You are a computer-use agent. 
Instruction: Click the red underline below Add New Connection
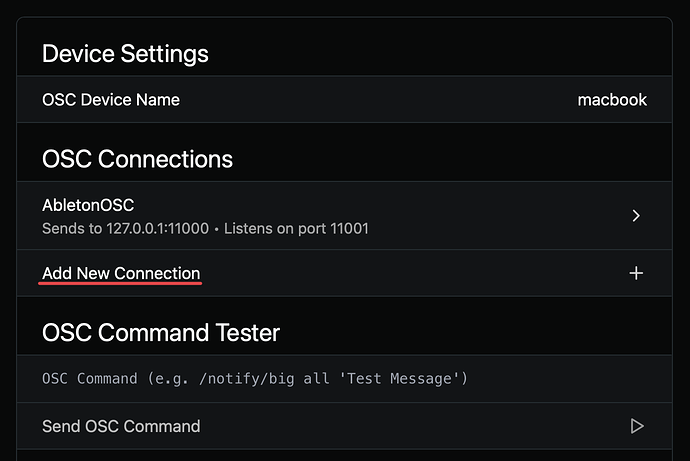click(x=121, y=283)
